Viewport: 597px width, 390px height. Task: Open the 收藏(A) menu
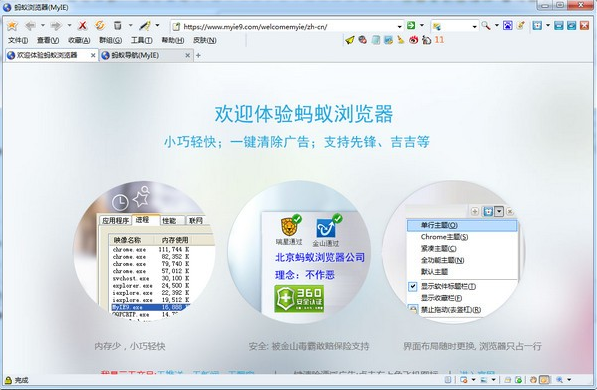[79, 40]
